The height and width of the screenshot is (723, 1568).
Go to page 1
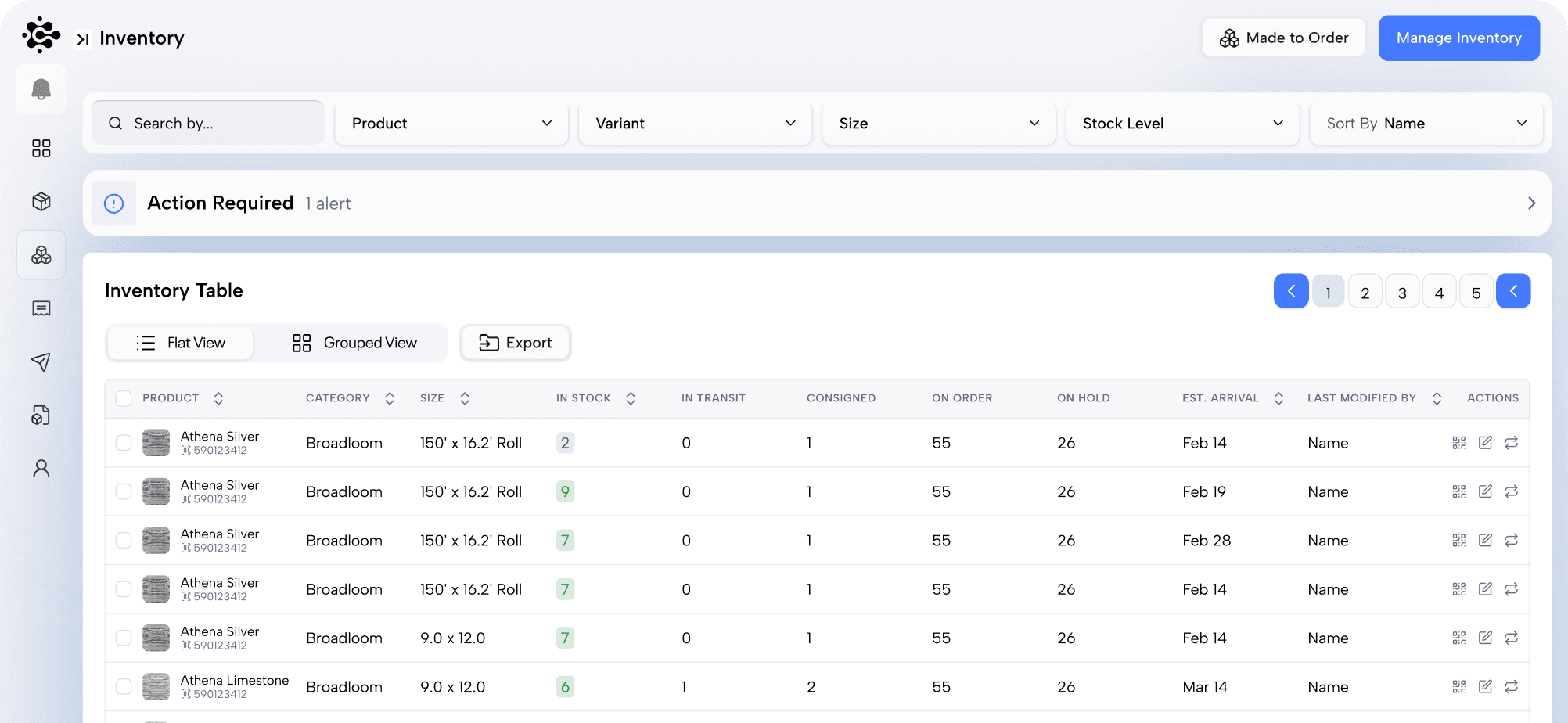pos(1328,292)
